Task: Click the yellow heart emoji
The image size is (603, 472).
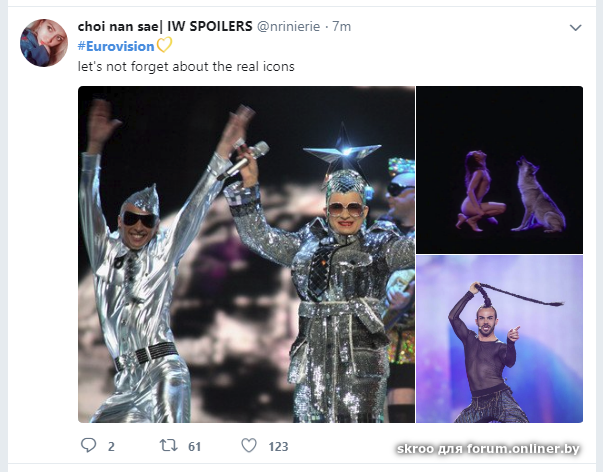Action: point(165,45)
